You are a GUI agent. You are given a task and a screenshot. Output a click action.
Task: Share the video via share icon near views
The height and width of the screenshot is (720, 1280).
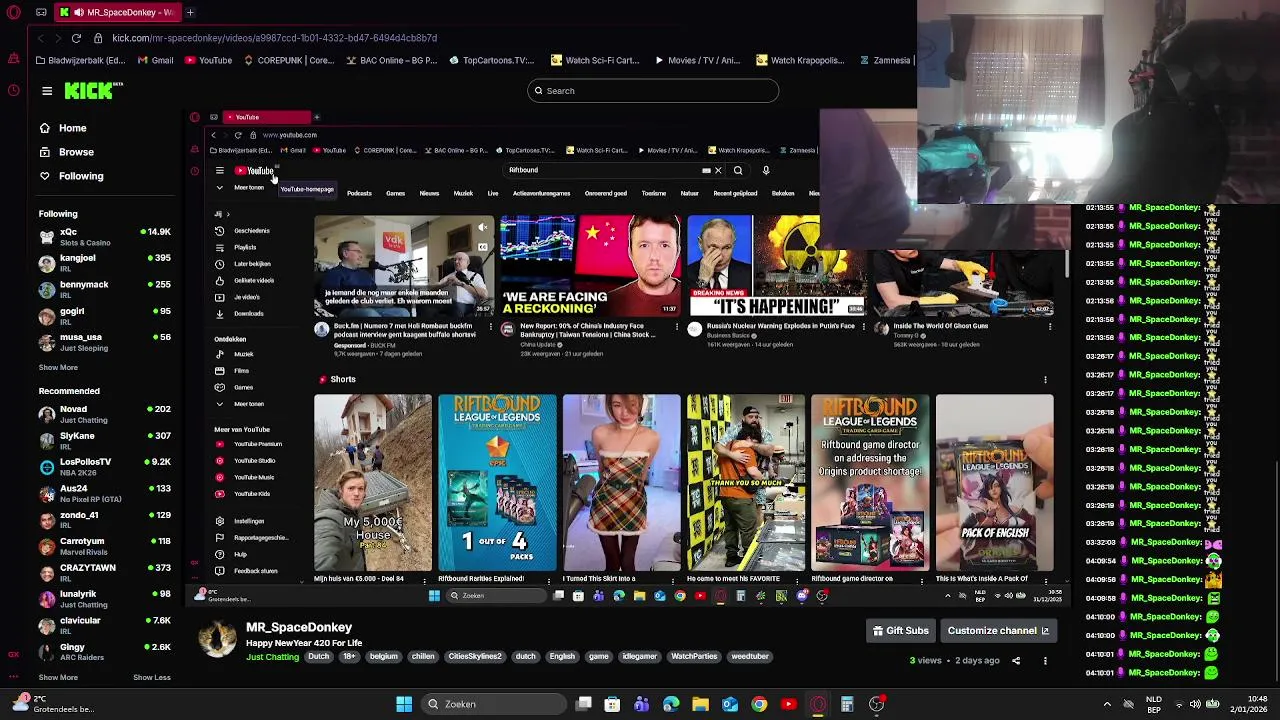tap(1016, 660)
